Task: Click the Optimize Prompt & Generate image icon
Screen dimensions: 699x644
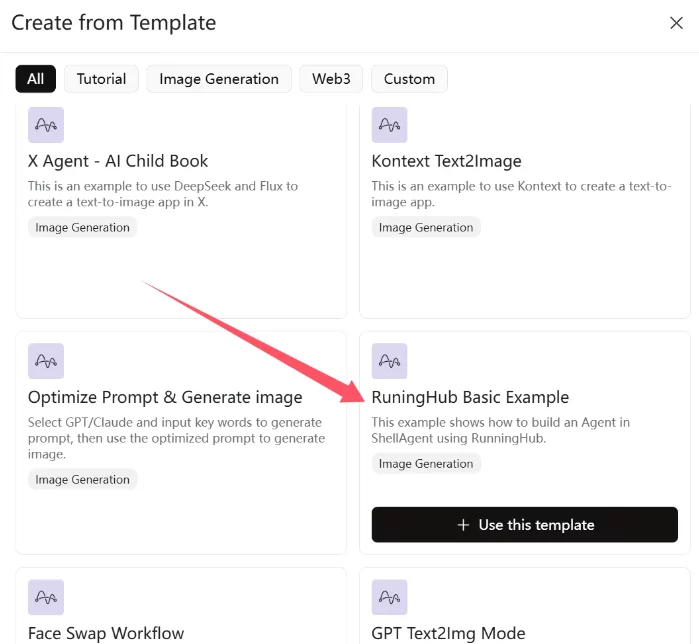Action: (46, 361)
